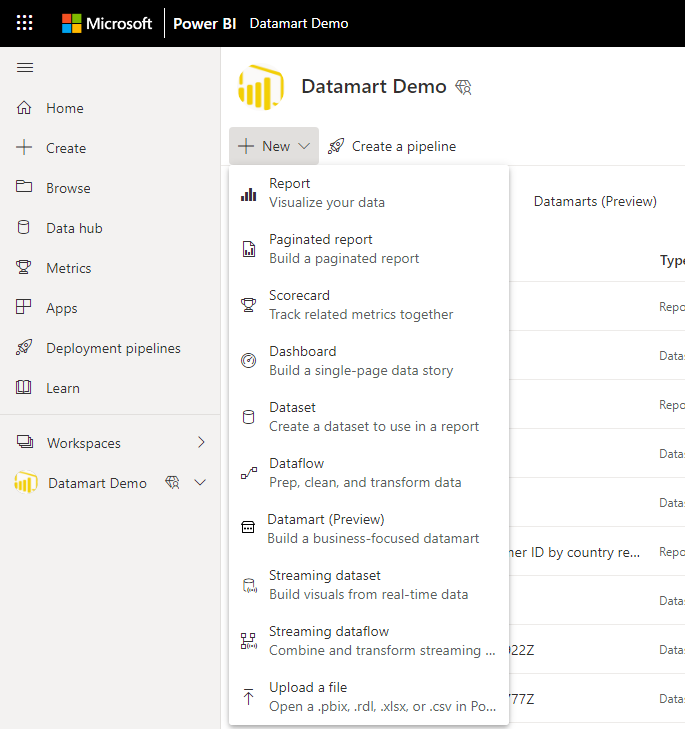Collapse the navigation pane hamburger icon
The height and width of the screenshot is (729, 685).
coord(25,68)
